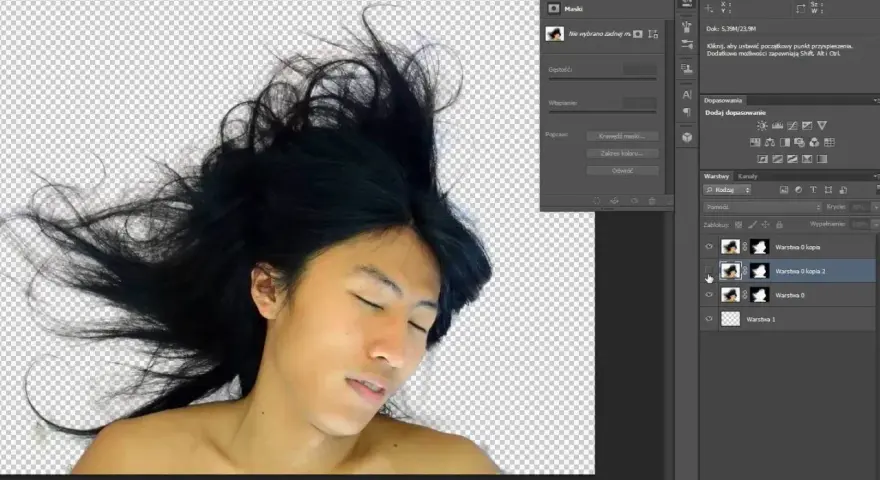Viewport: 880px width, 480px height.
Task: Click the delete mask trash icon
Action: (x=652, y=201)
